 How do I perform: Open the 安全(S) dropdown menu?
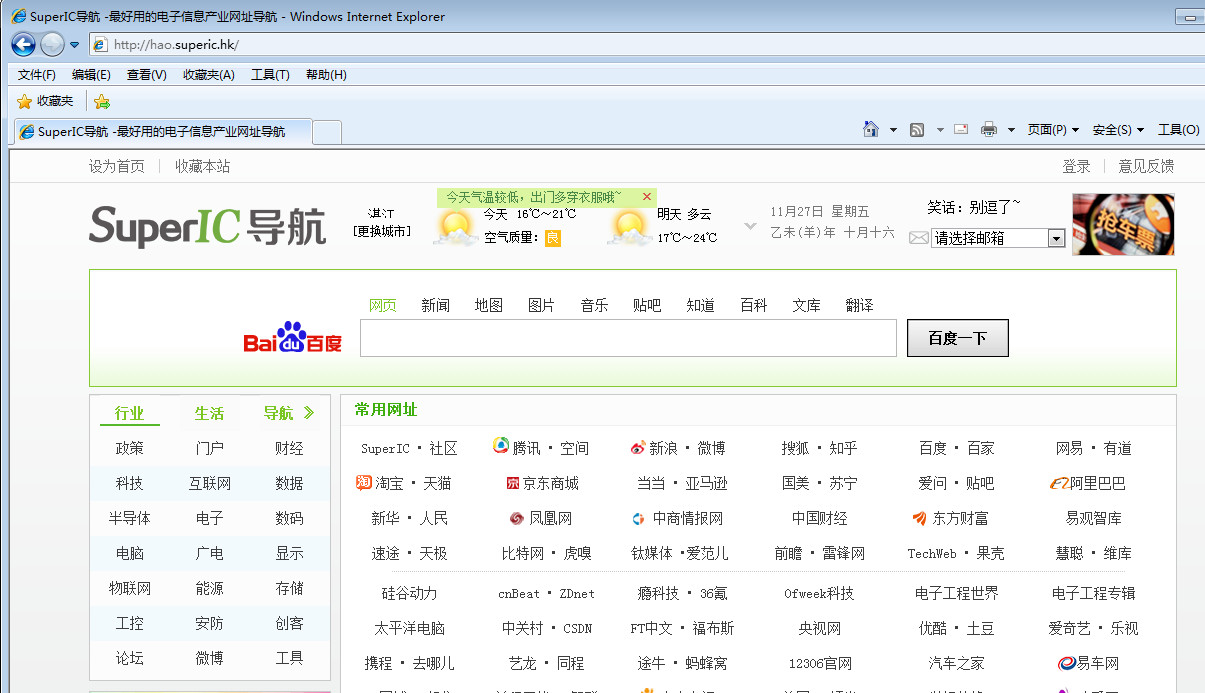1113,130
